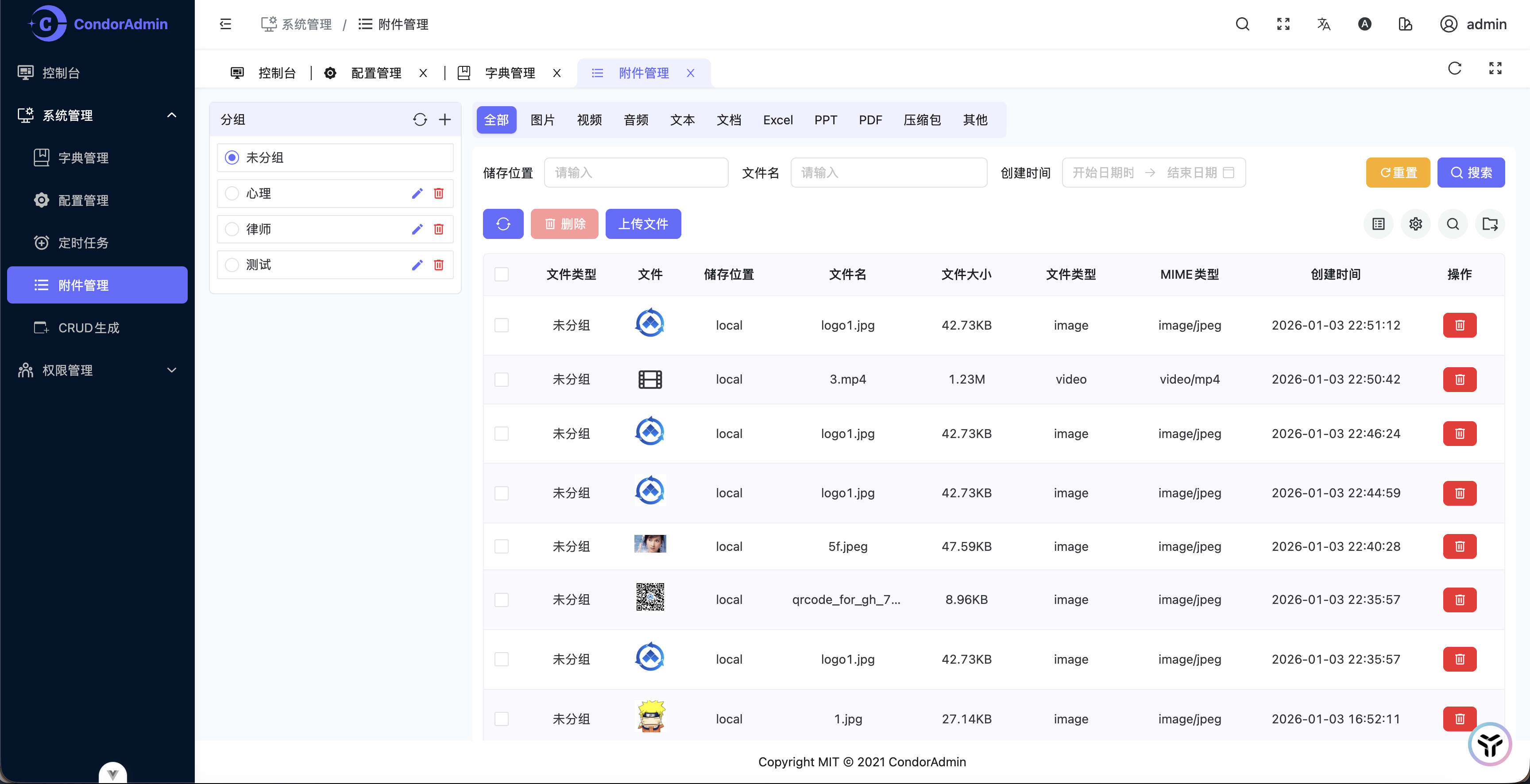1530x784 pixels.
Task: Click the 上传文件 upload button
Action: [643, 224]
